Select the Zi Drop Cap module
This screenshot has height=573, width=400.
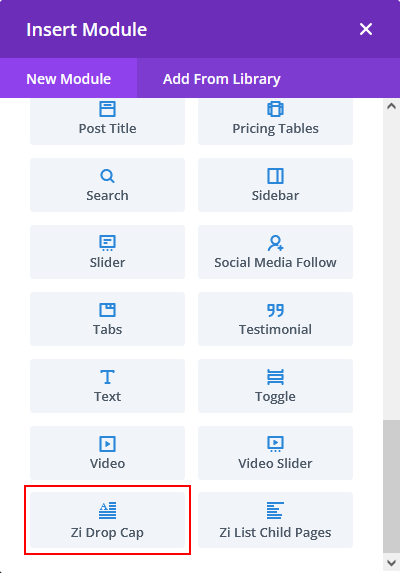pyautogui.click(x=107, y=520)
